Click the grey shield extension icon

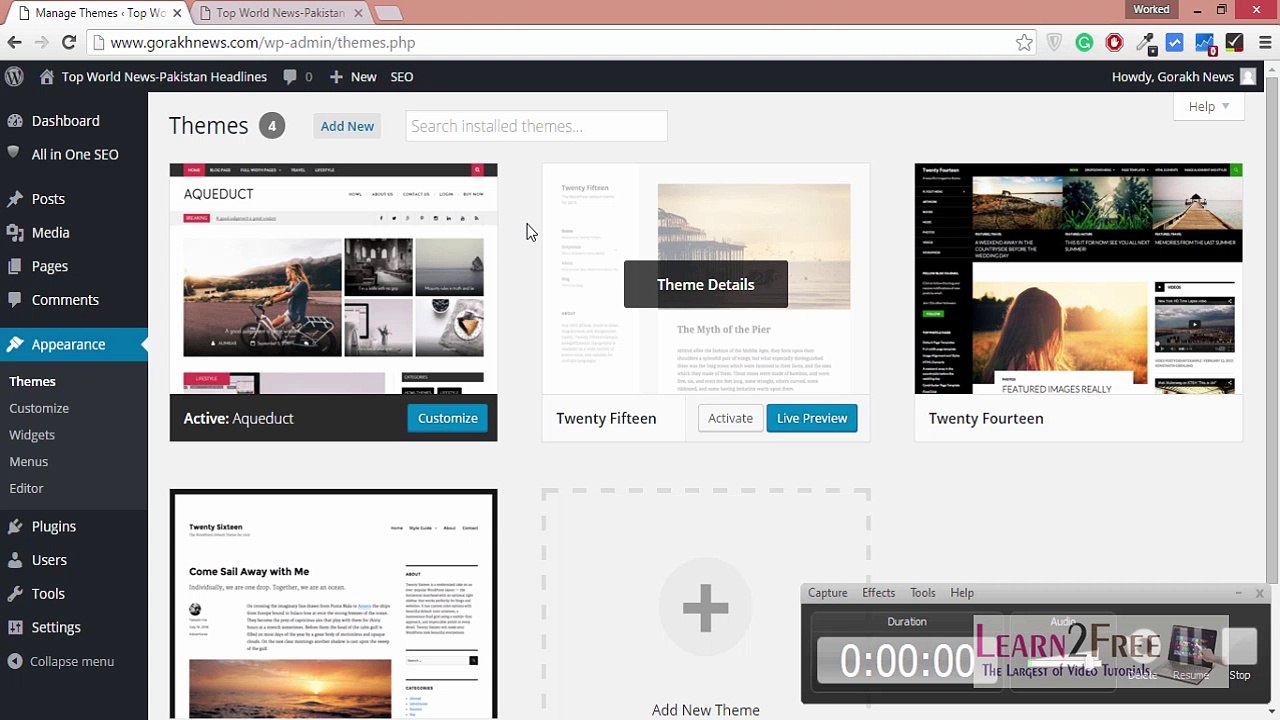[x=1054, y=42]
